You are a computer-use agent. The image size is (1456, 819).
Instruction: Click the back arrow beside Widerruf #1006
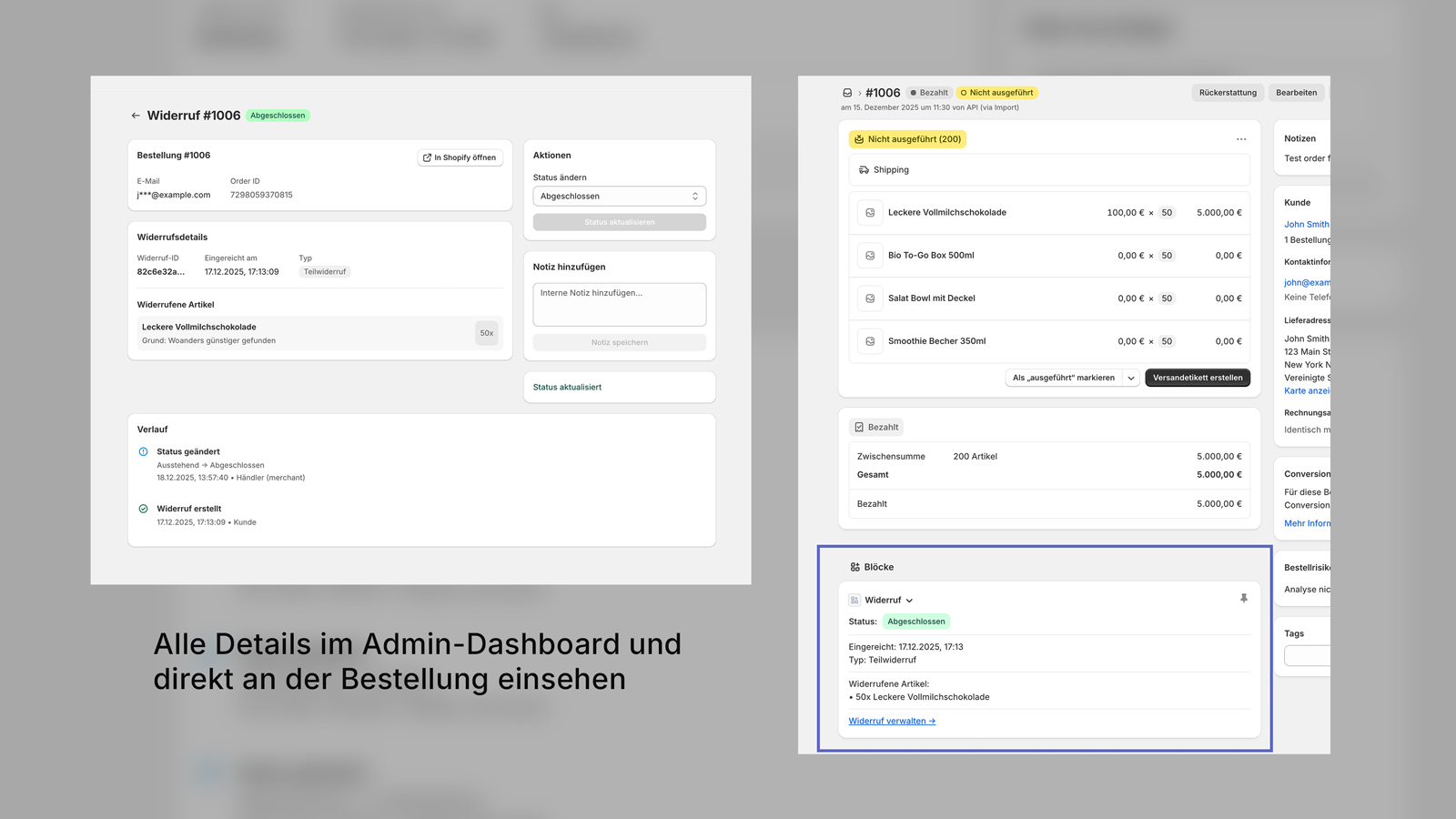136,115
